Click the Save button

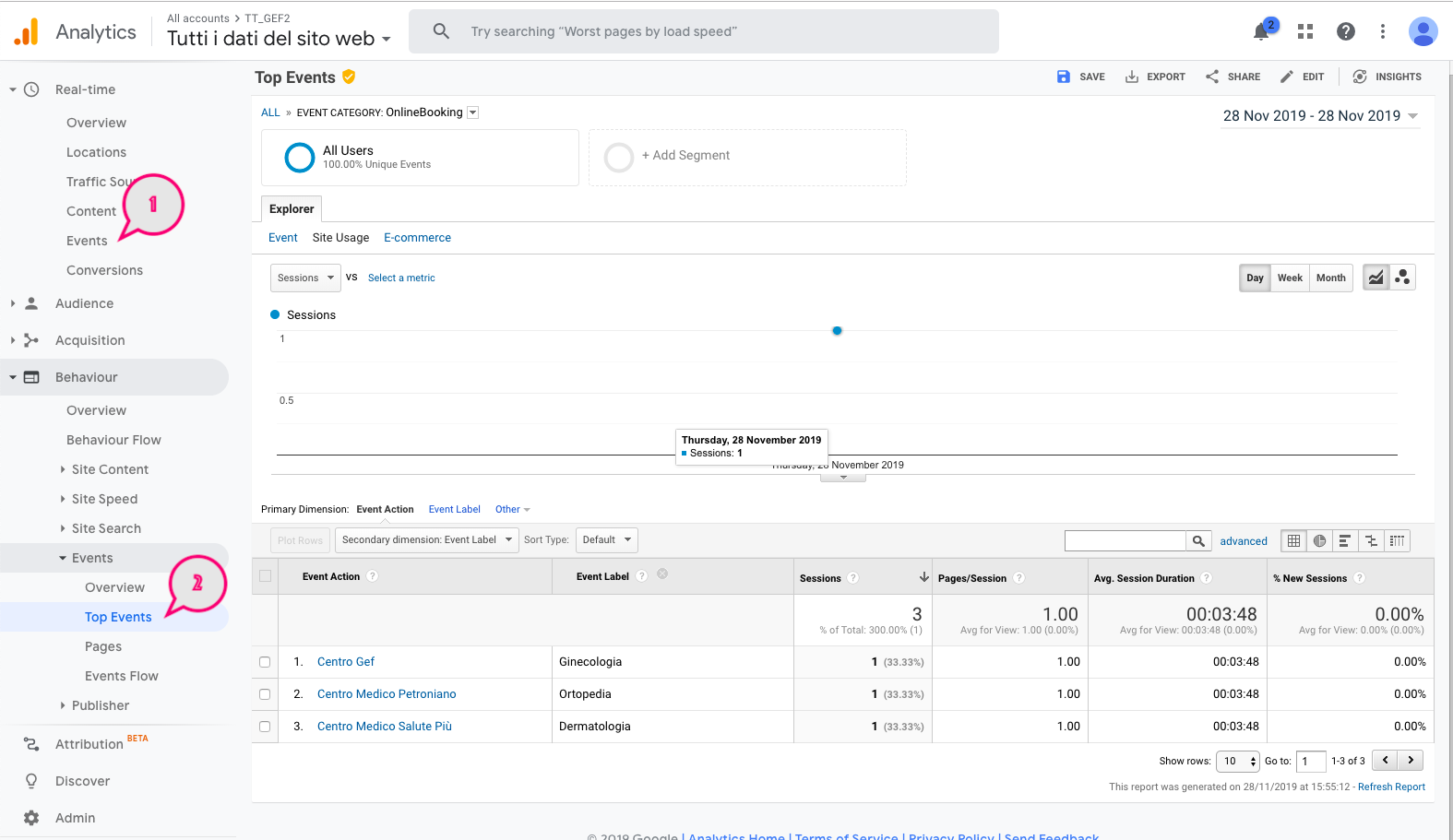[1080, 77]
